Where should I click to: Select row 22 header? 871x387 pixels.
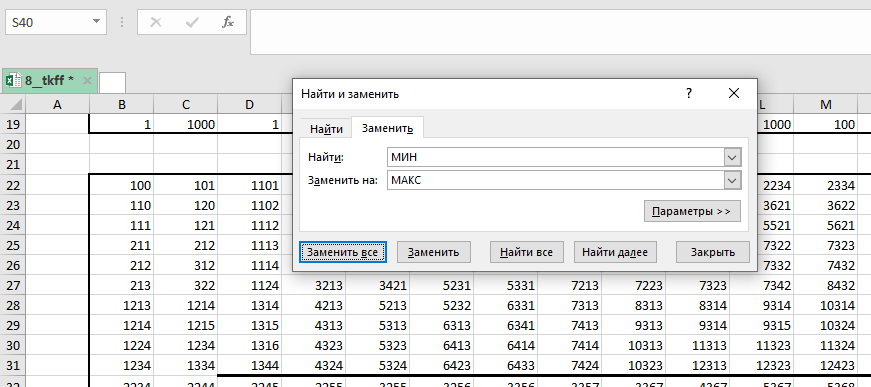(x=13, y=185)
